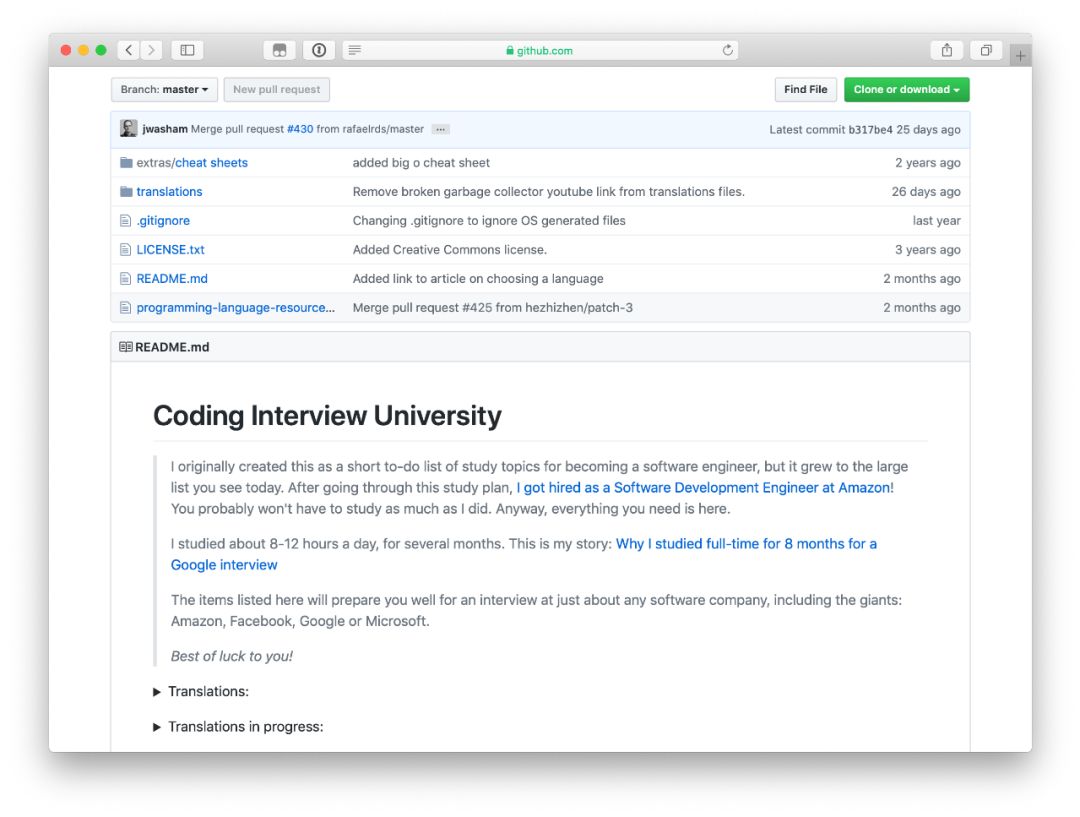Viewport: 1080px width, 817px height.
Task: Follow the Amazon hired story link
Action: point(704,488)
